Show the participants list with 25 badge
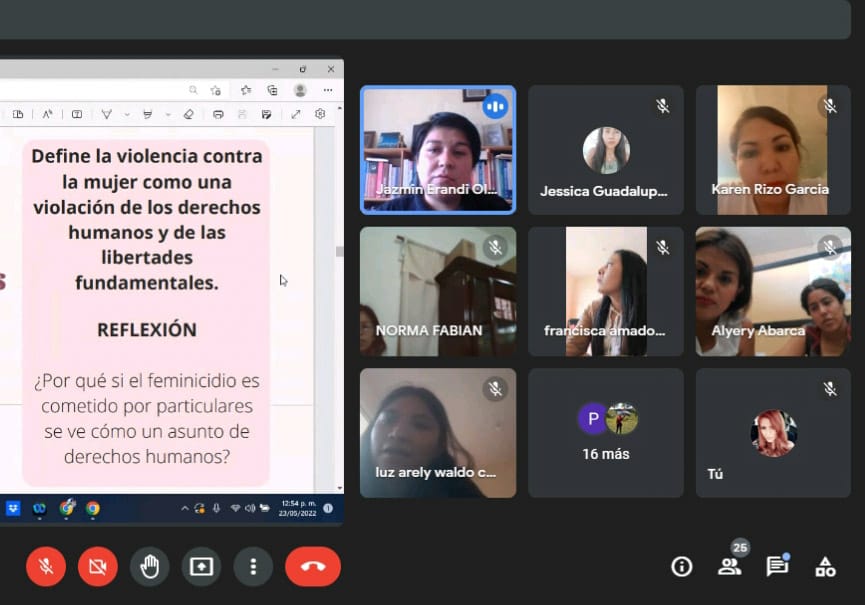The width and height of the screenshot is (865, 605). [x=730, y=566]
